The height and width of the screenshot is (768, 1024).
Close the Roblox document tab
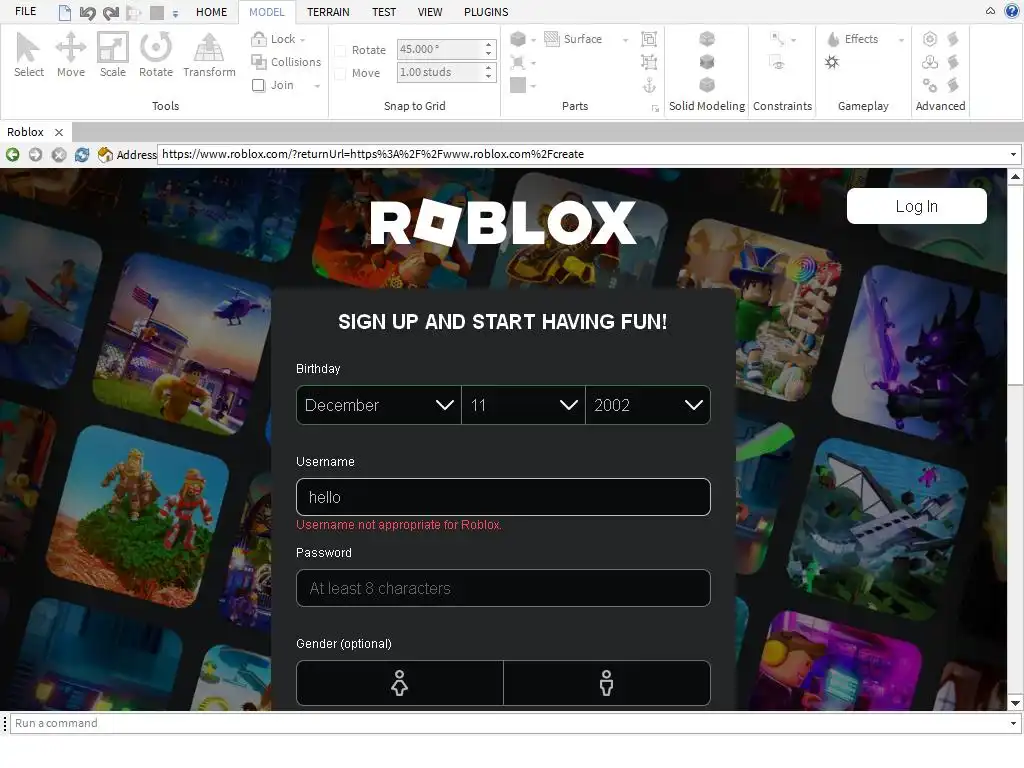59,133
